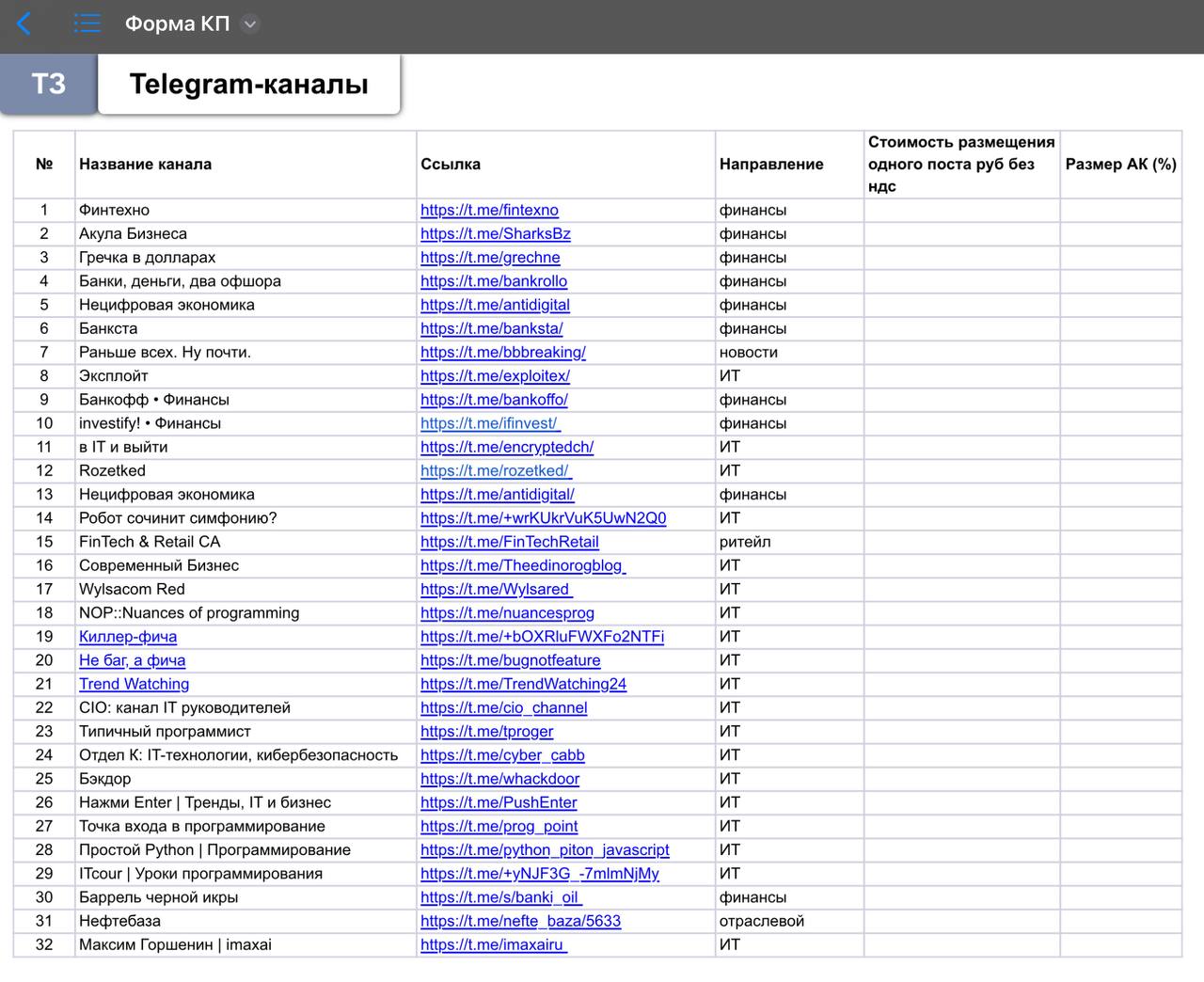
Task: Open the t.me/imaxairu link
Action: tap(493, 945)
